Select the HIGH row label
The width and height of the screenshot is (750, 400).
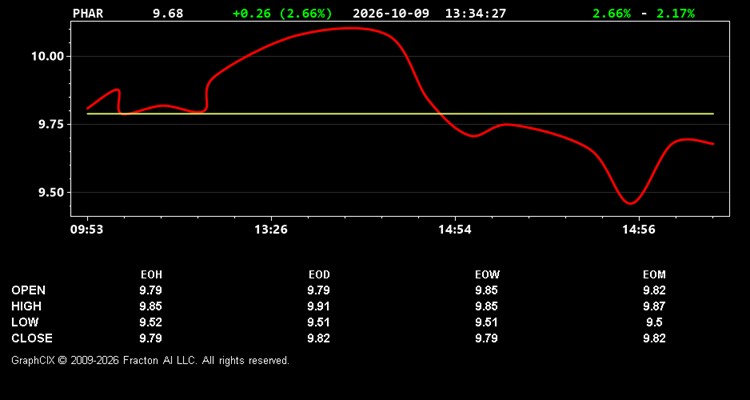26,306
